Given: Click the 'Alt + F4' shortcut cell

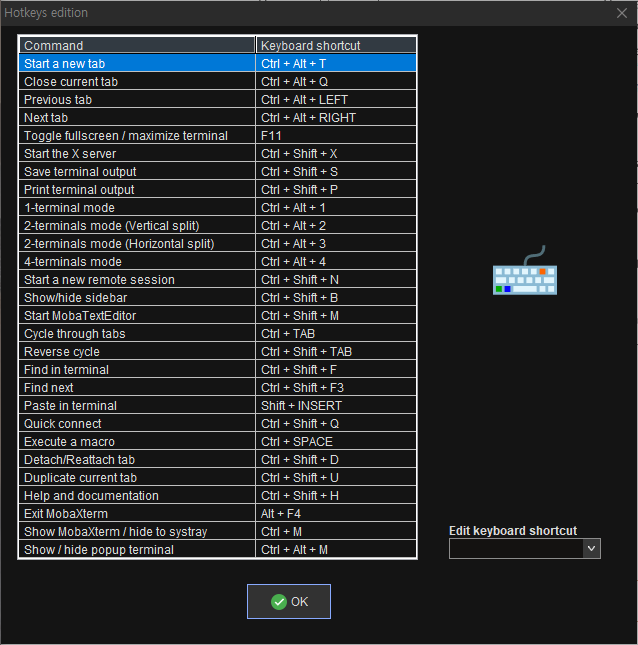Looking at the screenshot, I should tap(336, 513).
